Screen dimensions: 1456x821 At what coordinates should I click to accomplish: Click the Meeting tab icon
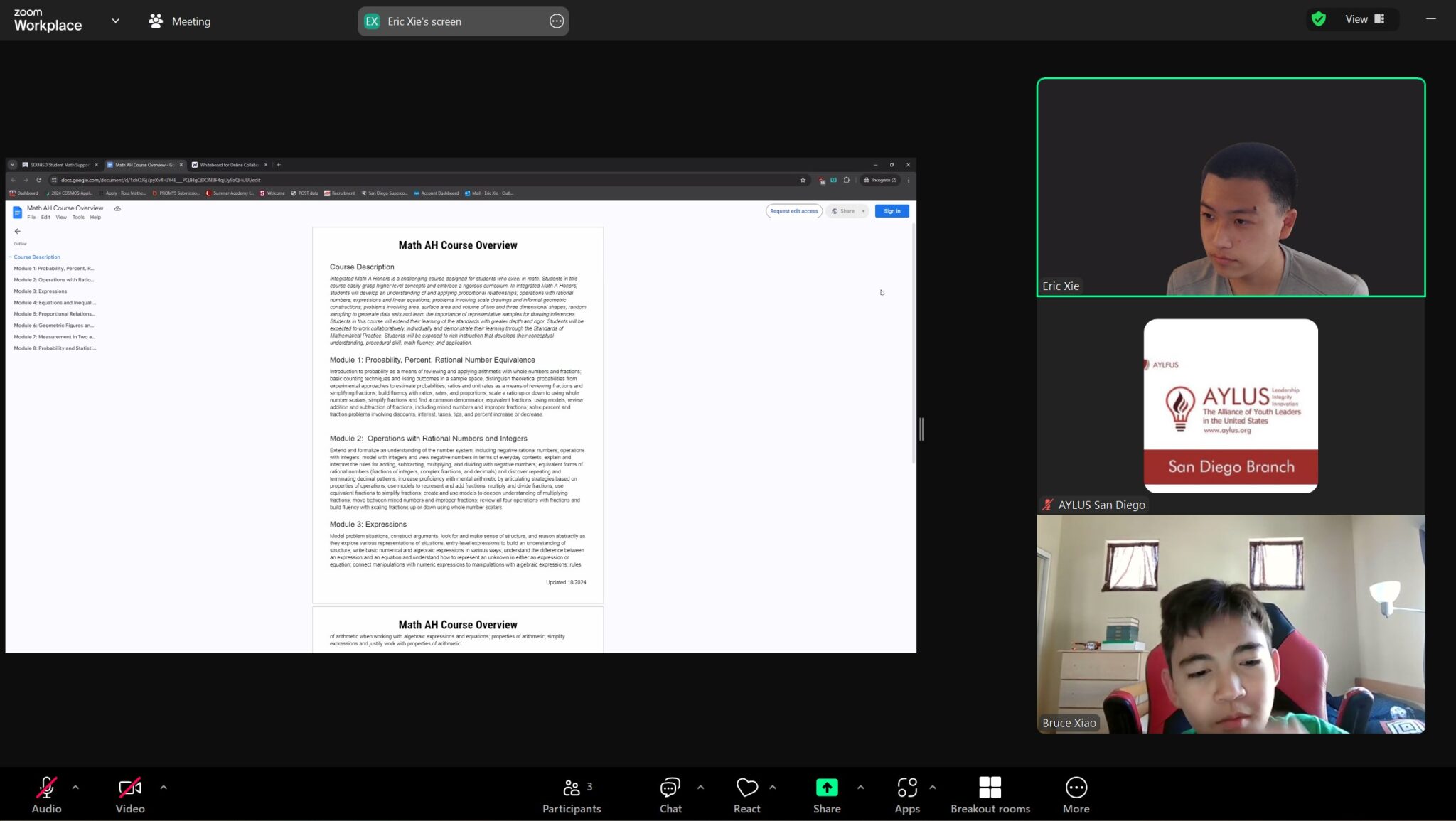click(156, 21)
